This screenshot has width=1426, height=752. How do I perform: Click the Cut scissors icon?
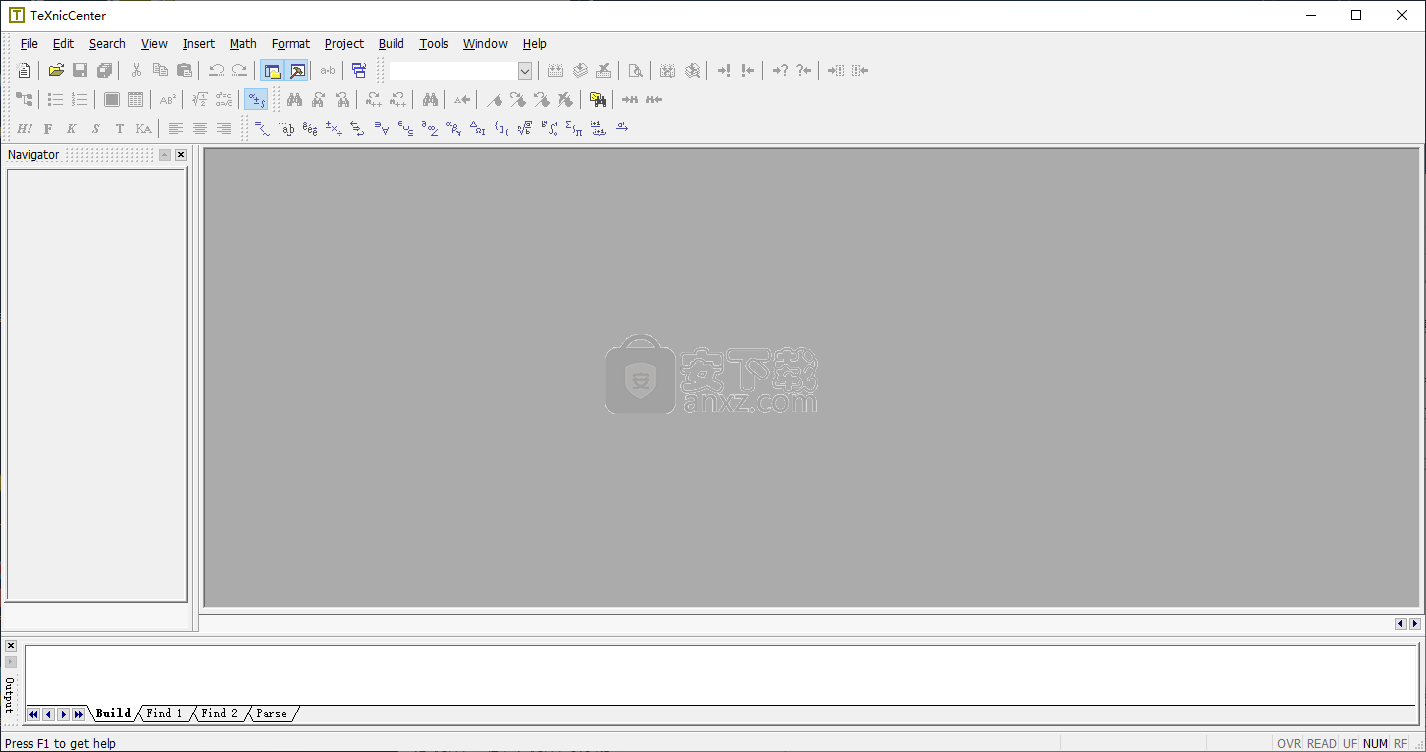(136, 71)
